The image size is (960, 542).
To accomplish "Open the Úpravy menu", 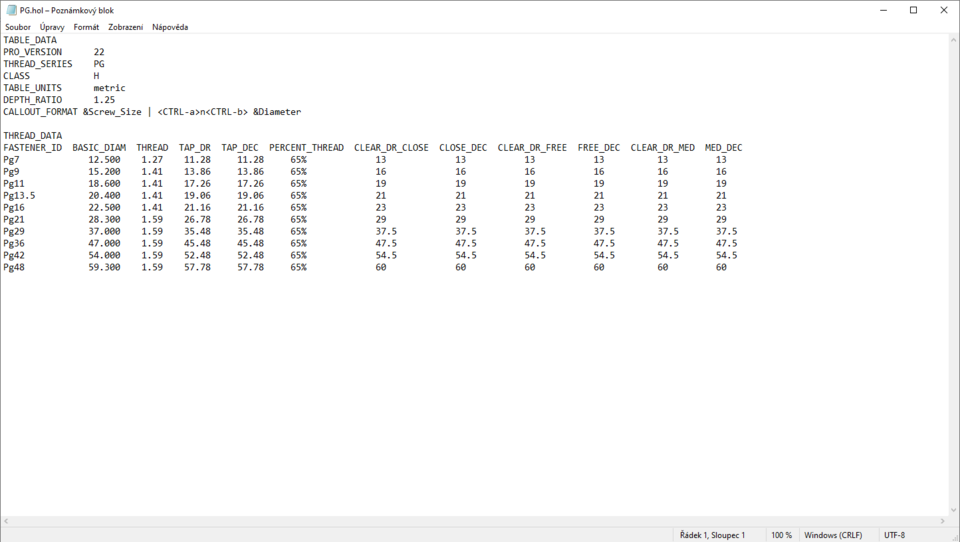I will tap(52, 27).
